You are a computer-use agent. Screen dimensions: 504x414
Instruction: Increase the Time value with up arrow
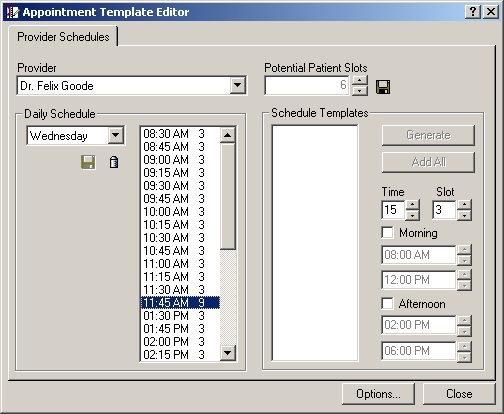(x=413, y=205)
